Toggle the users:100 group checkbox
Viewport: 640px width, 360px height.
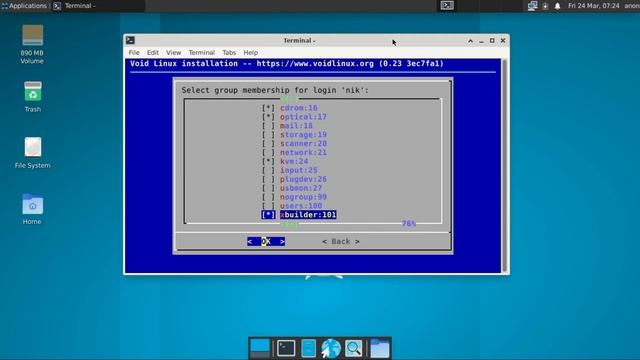268,206
